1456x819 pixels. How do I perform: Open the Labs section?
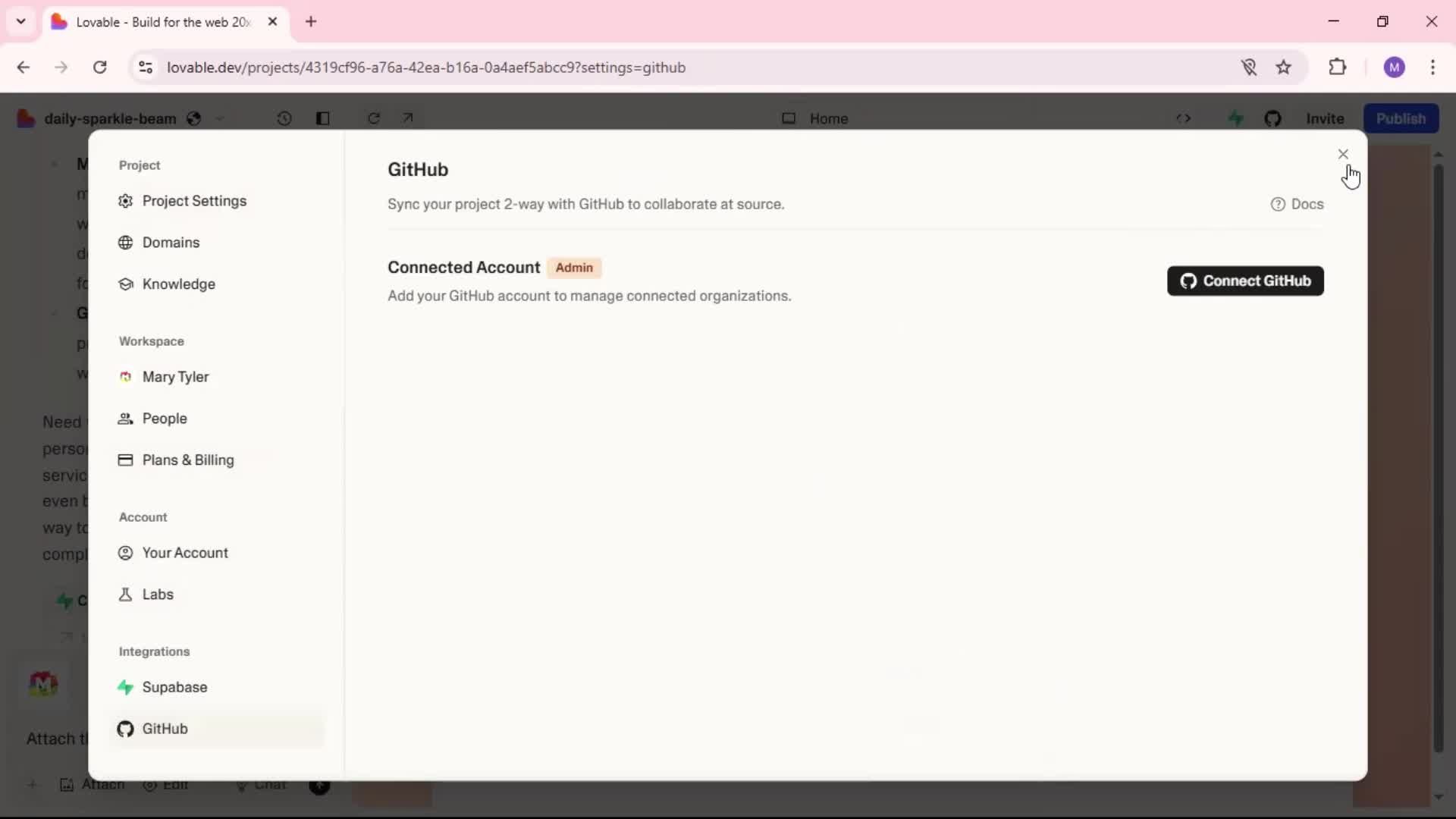pos(216,595)
